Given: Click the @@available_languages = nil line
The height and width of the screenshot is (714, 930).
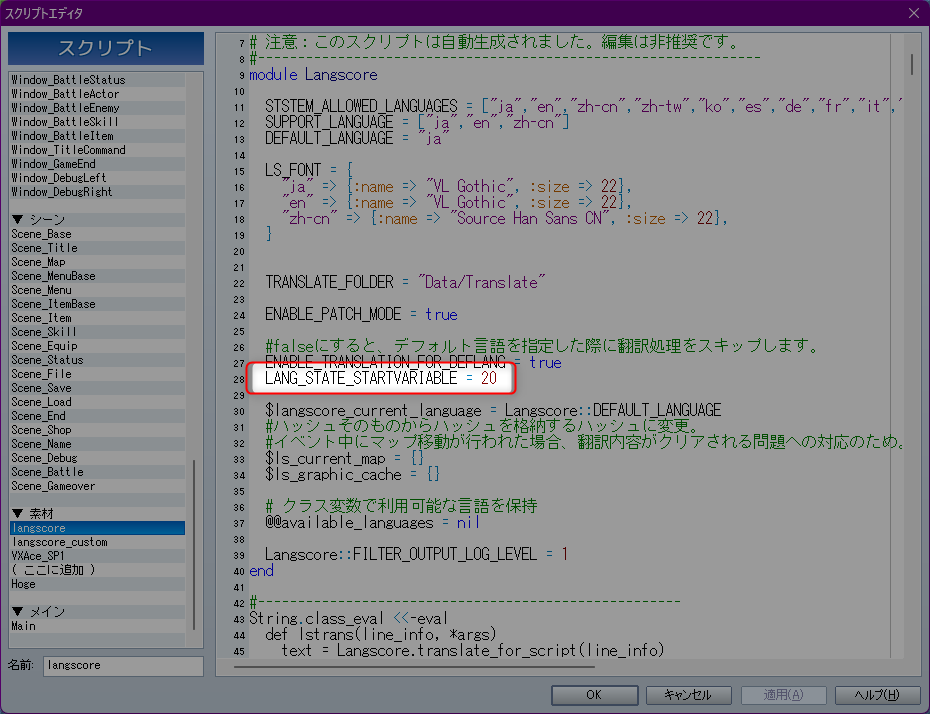Looking at the screenshot, I should pos(372,522).
